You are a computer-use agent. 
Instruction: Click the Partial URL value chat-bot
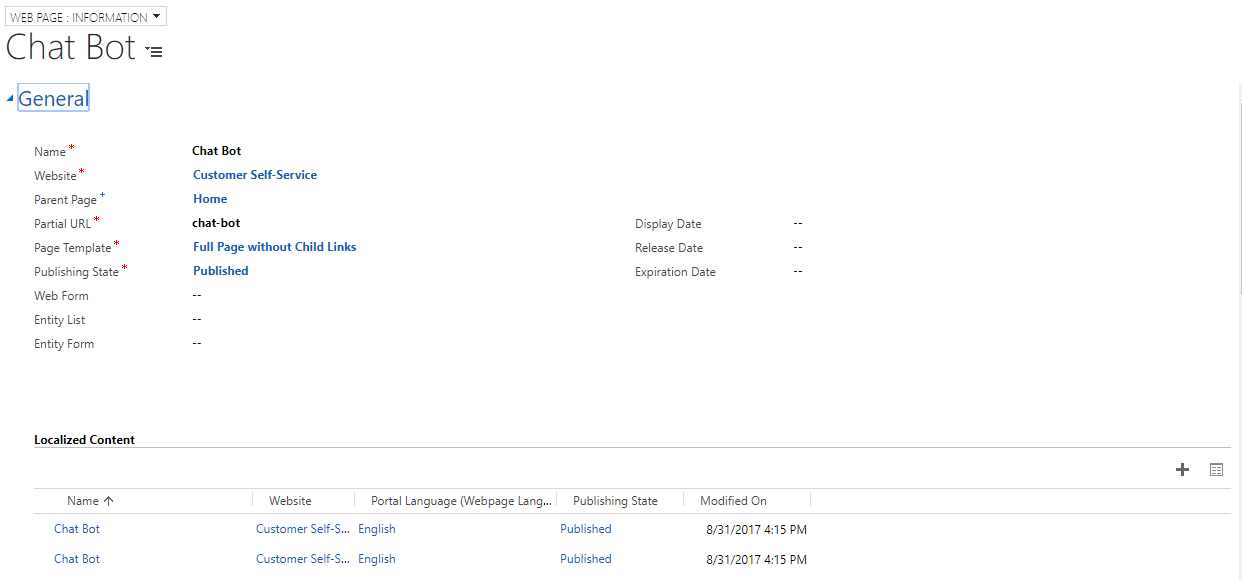[x=216, y=222]
